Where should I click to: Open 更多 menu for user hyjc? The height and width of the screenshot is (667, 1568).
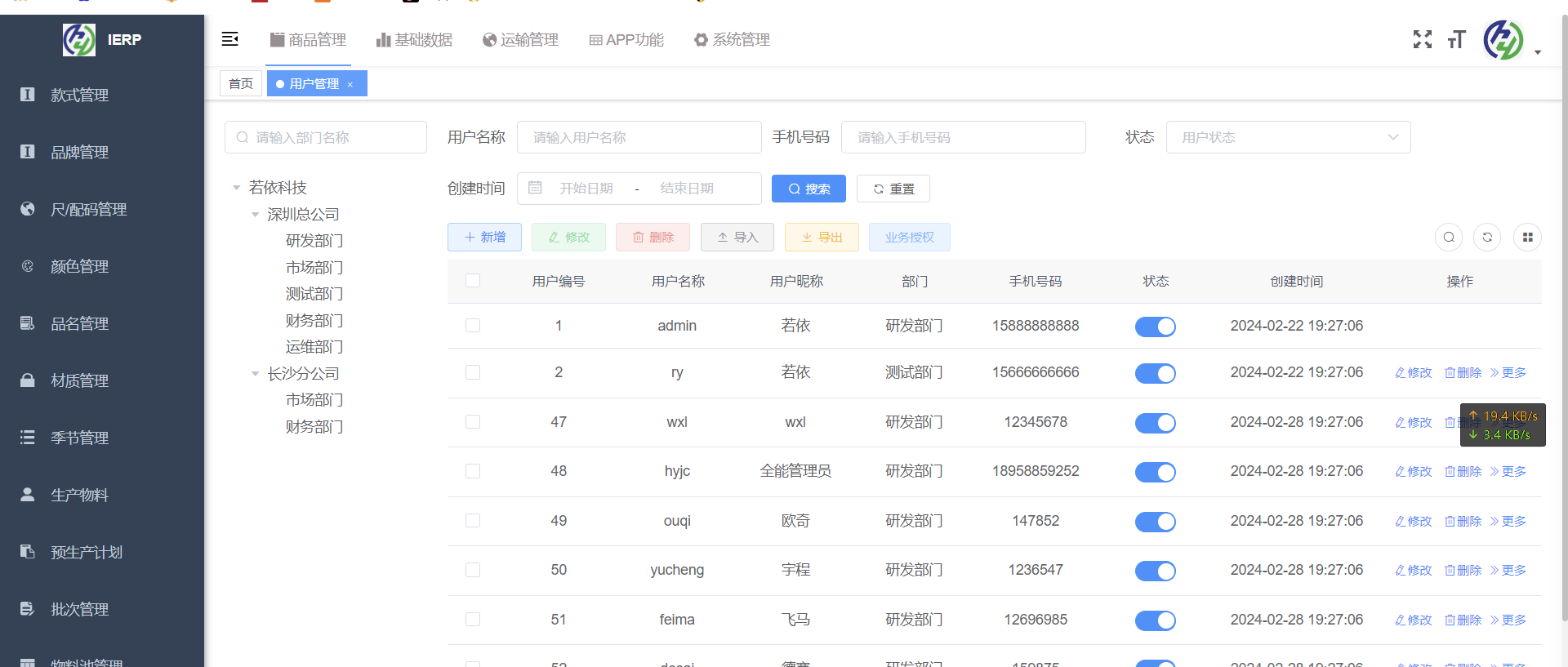(x=1508, y=471)
